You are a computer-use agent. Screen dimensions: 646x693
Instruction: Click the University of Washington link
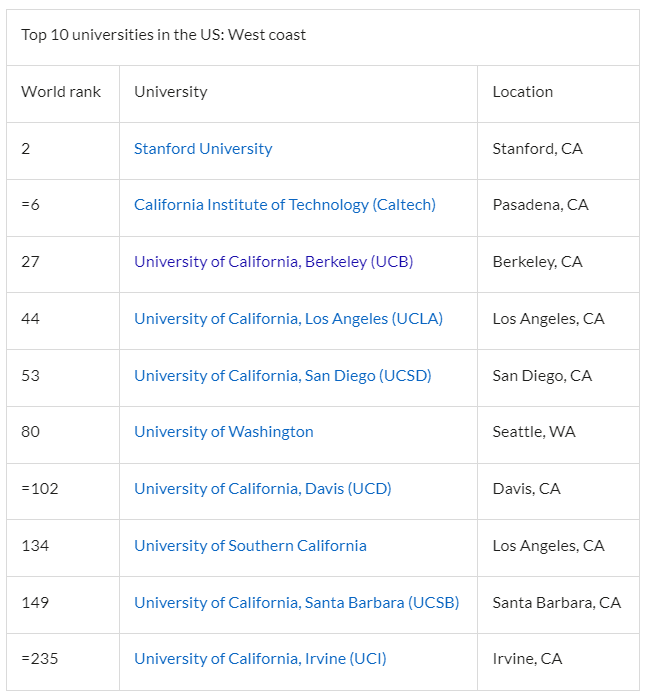[x=224, y=432]
